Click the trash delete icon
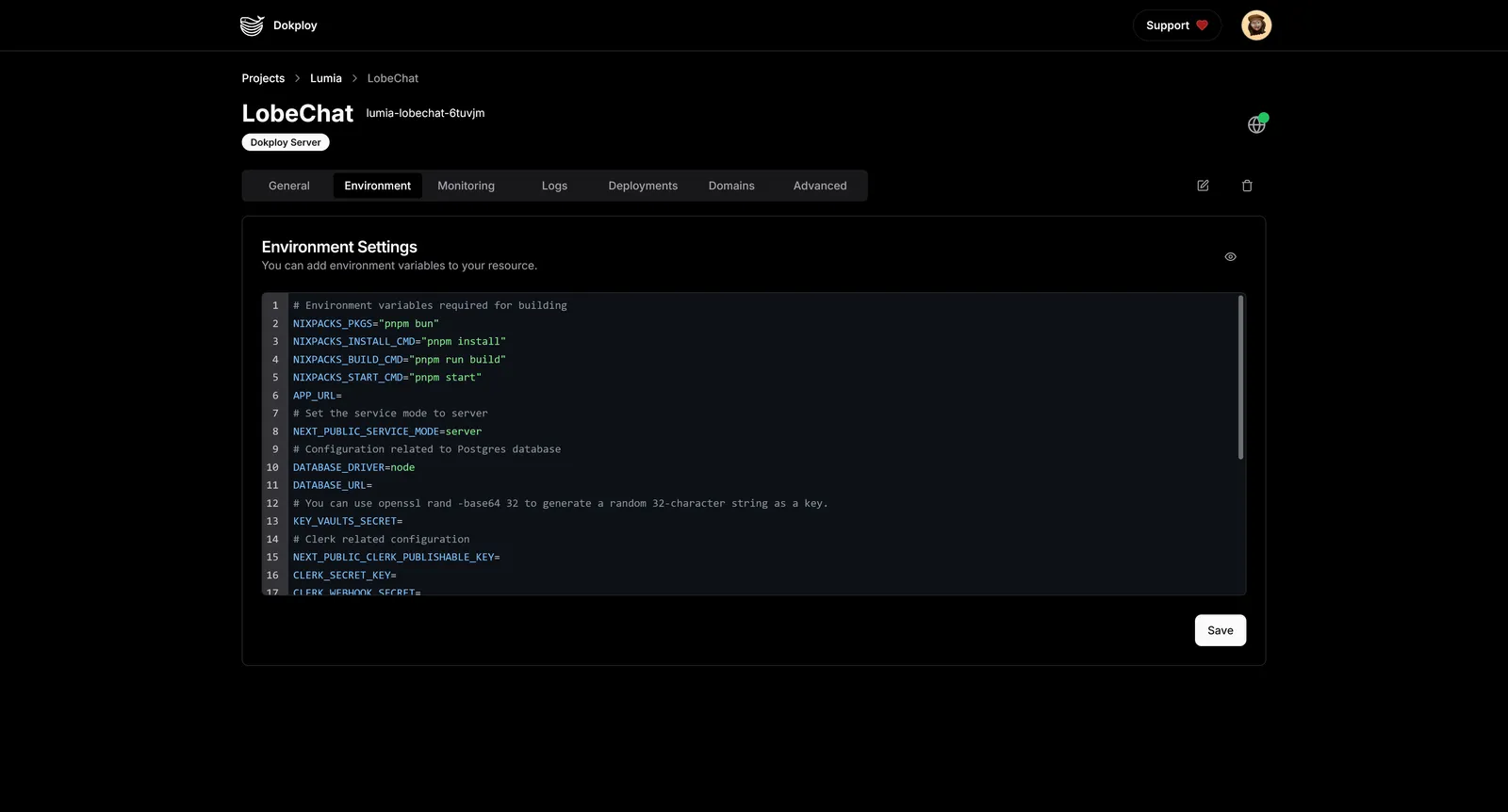 click(x=1247, y=186)
